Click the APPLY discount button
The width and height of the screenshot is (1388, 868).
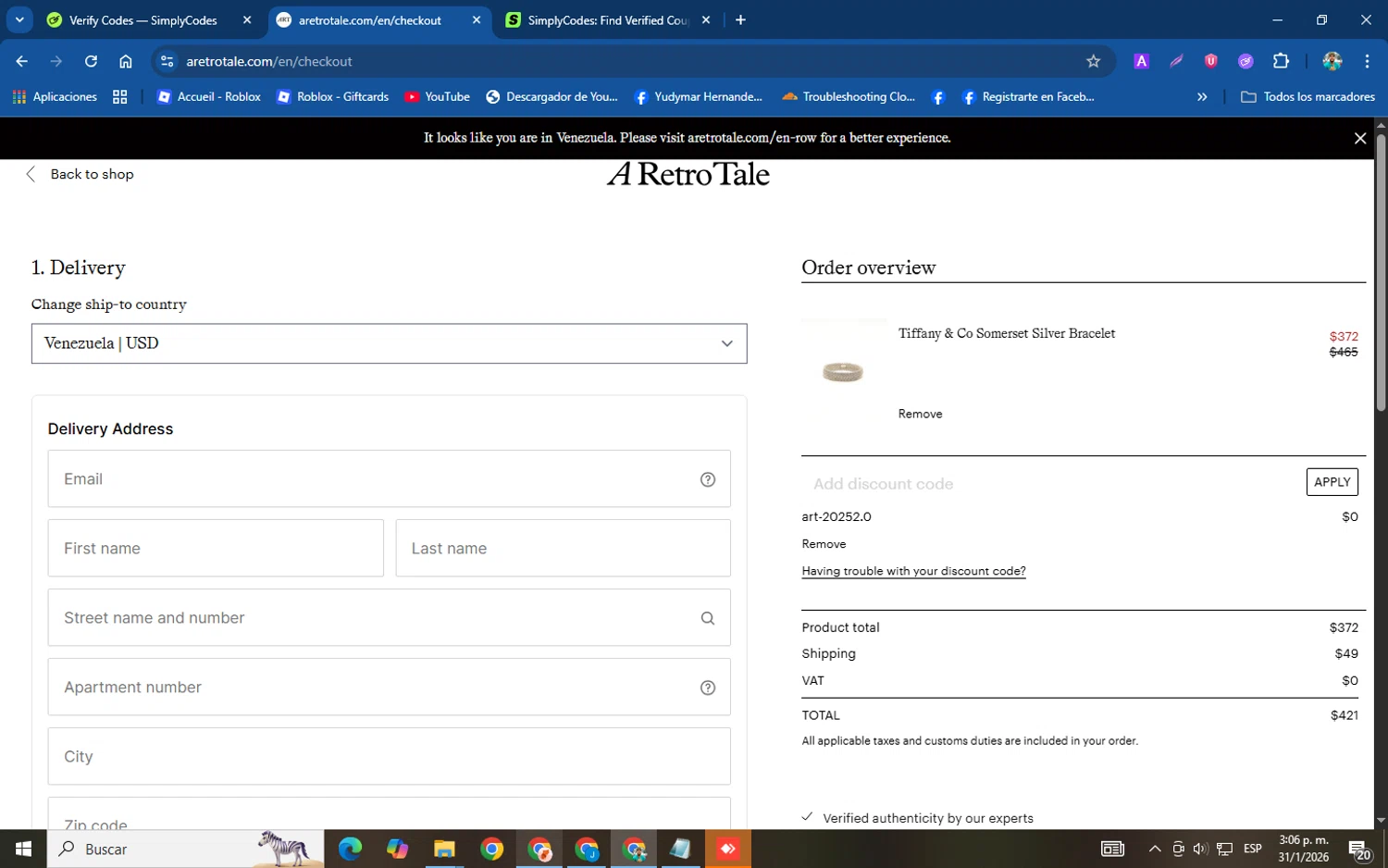1332,482
